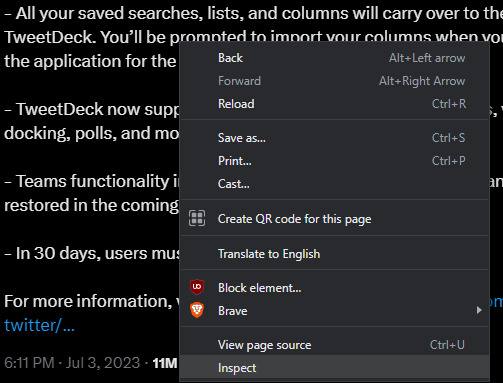Choose Block element... menu entry
Image resolution: width=503 pixels, height=383 pixels.
(x=334, y=288)
